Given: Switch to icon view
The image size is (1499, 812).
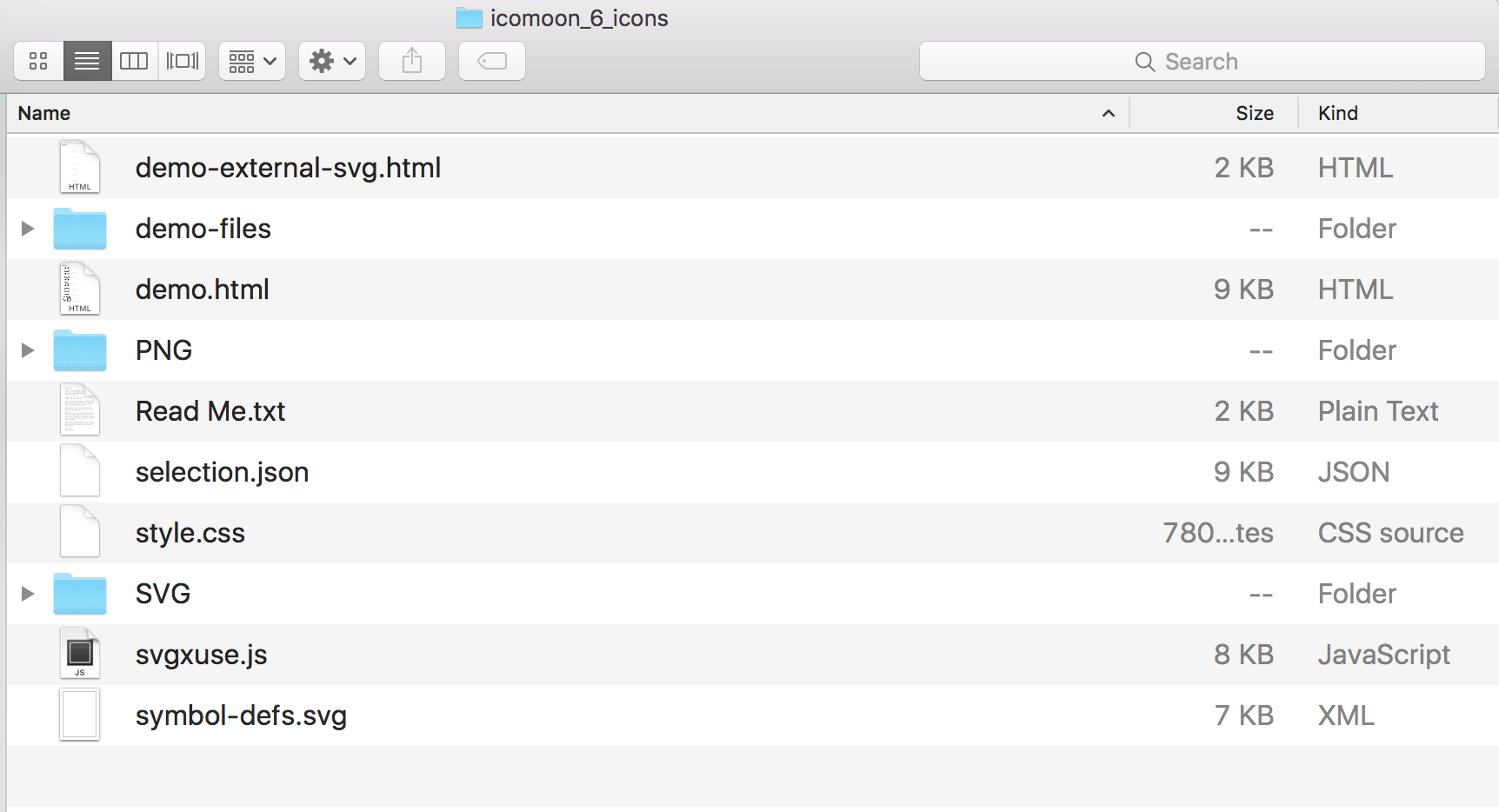Looking at the screenshot, I should (38, 61).
